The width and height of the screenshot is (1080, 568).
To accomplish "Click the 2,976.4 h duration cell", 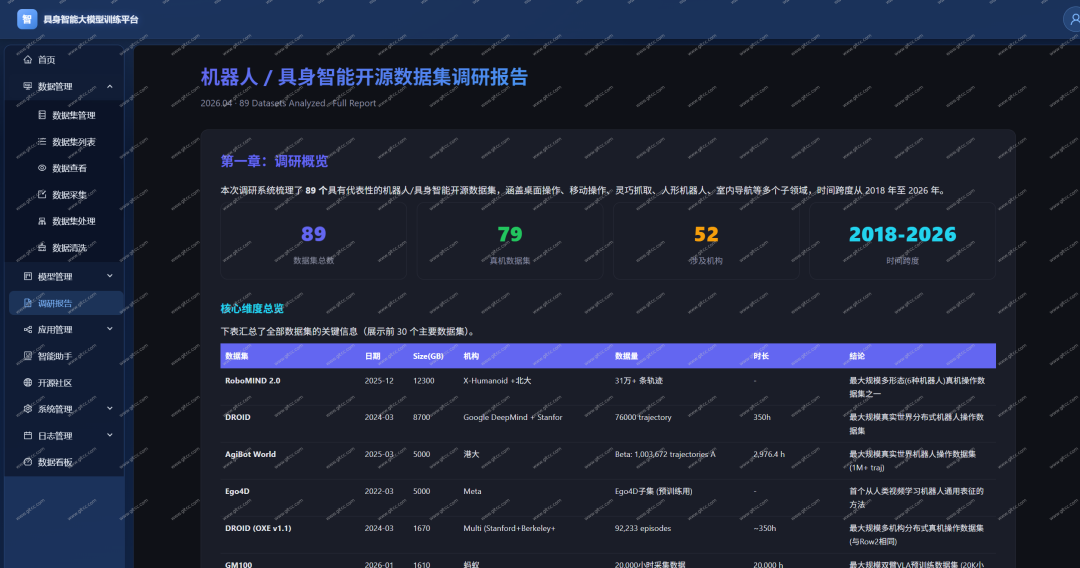I will 769,454.
